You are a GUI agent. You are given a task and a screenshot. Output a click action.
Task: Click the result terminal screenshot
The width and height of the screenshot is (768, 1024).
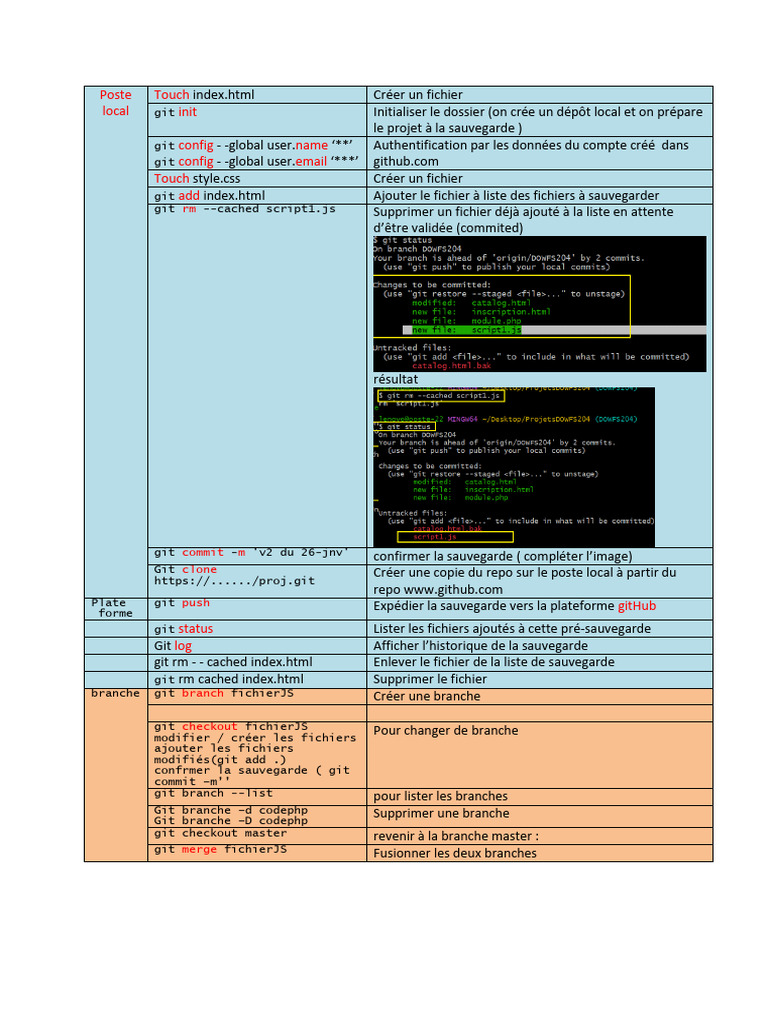514,467
